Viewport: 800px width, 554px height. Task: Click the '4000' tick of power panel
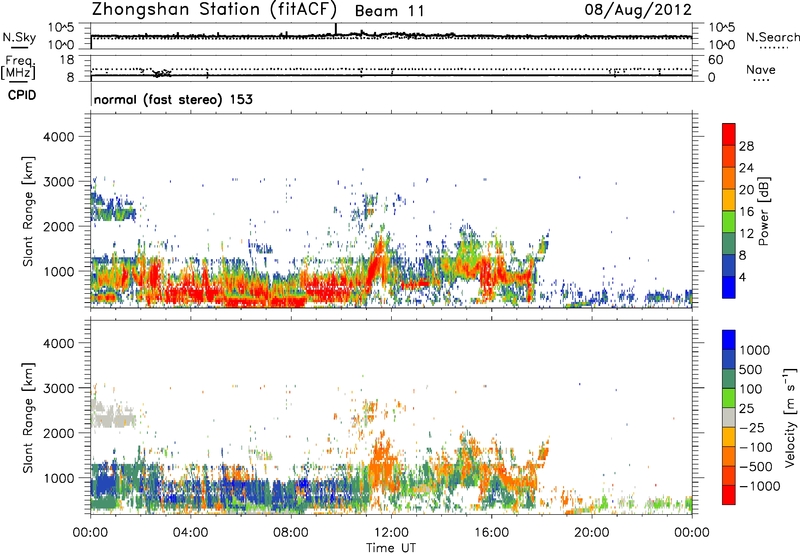tap(58, 137)
